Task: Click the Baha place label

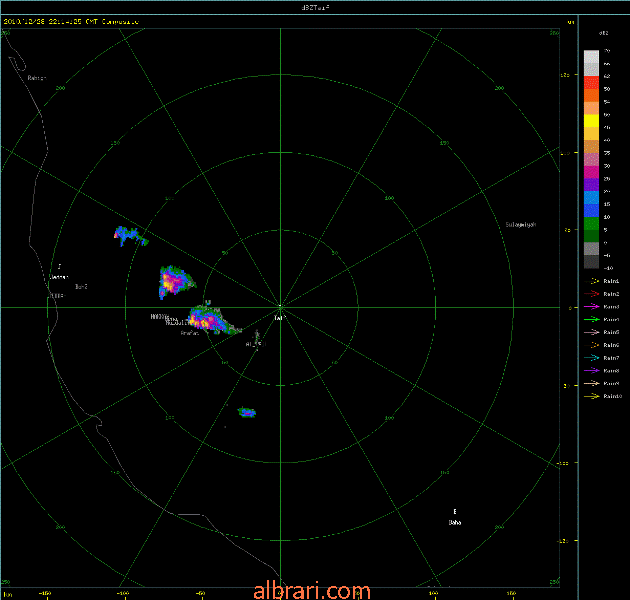Action: pos(455,522)
